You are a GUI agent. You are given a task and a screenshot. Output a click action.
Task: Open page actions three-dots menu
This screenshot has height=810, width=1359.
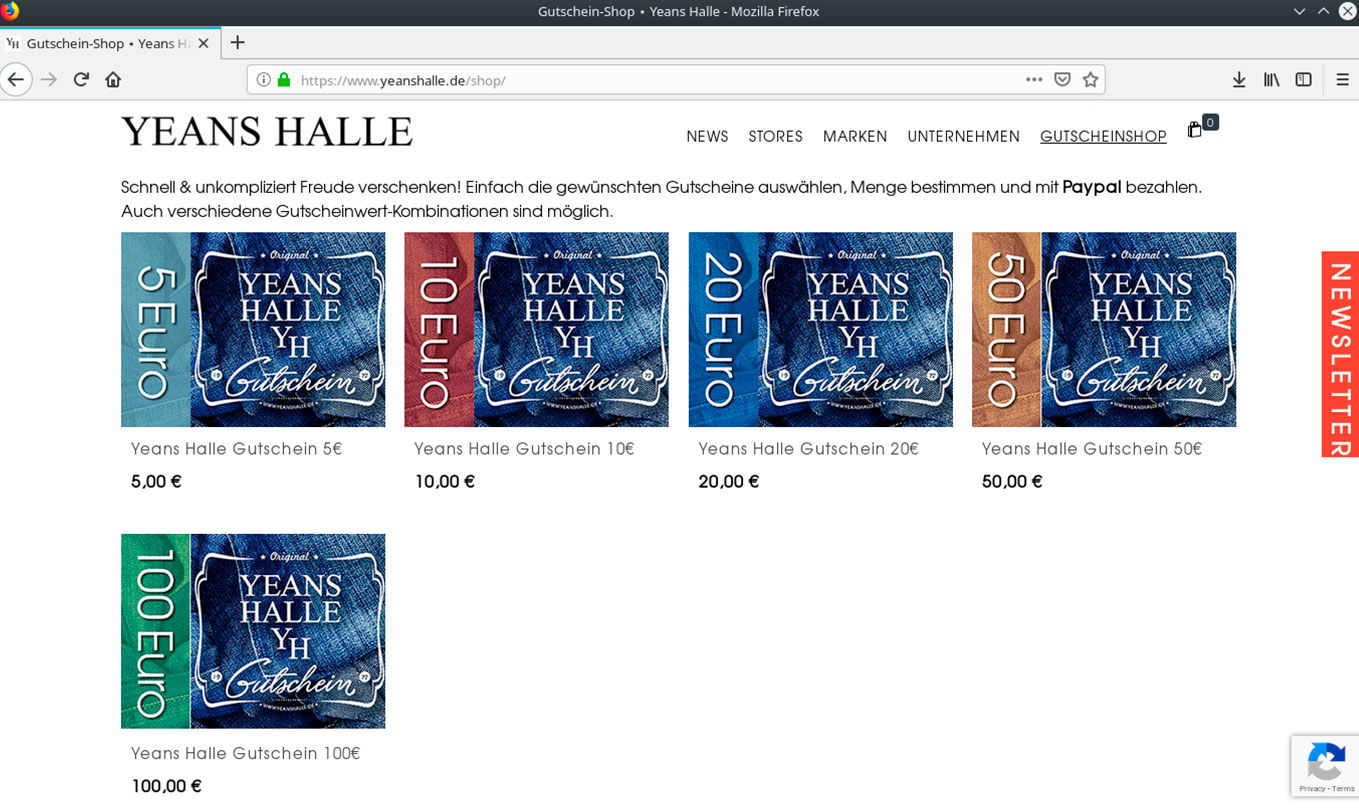tap(1034, 80)
